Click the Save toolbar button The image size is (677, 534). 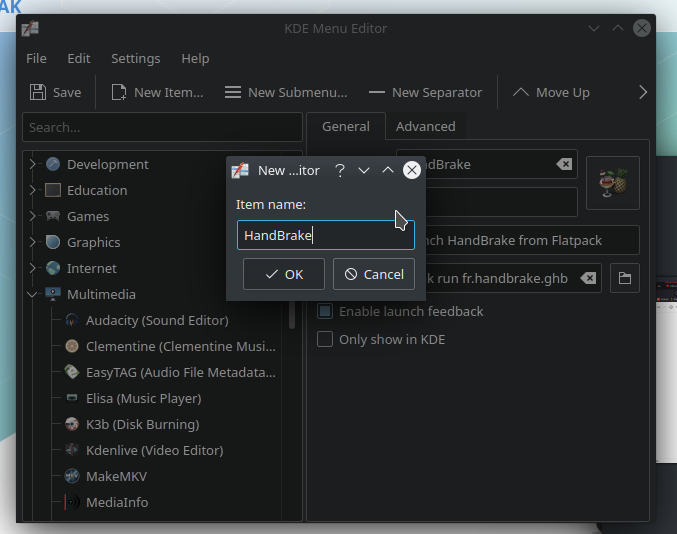55,92
